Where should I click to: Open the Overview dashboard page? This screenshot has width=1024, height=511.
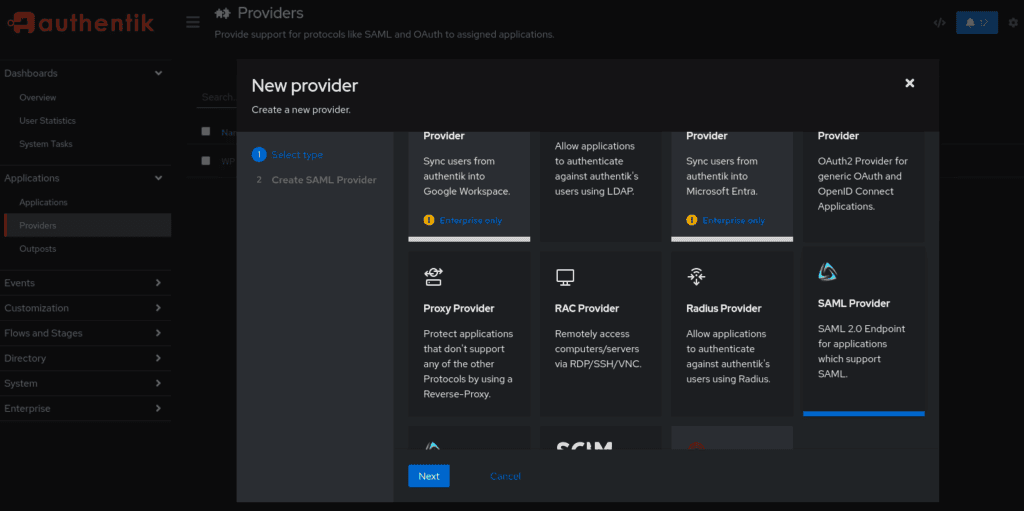tap(38, 97)
